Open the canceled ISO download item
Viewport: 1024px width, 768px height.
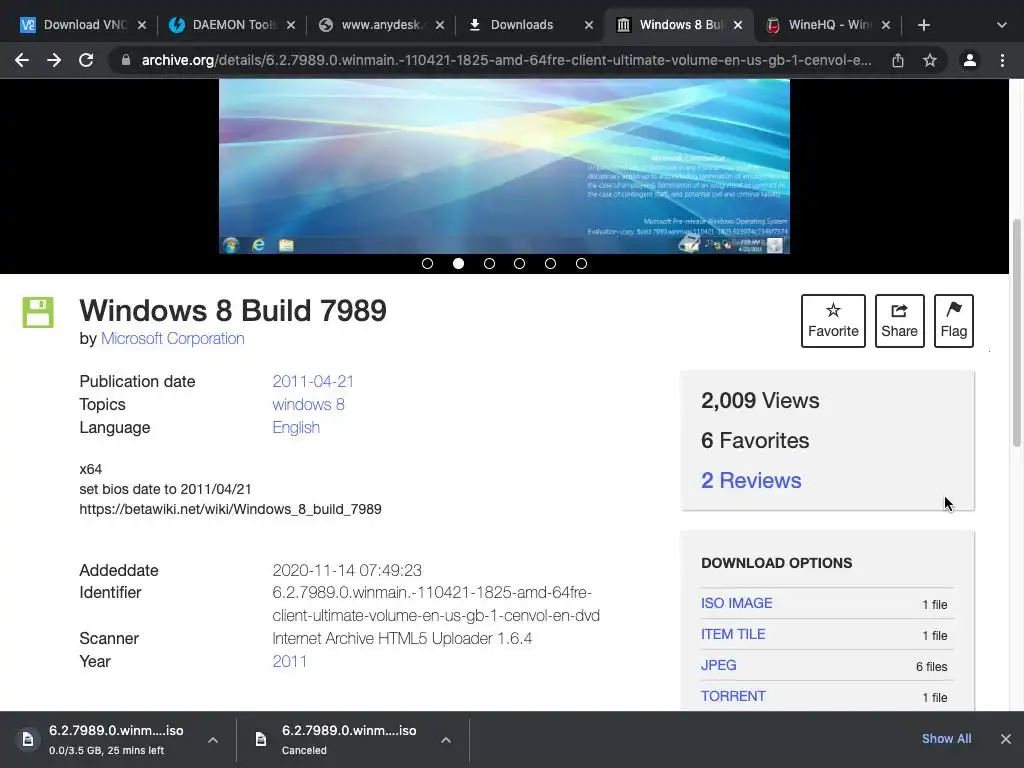pyautogui.click(x=340, y=739)
